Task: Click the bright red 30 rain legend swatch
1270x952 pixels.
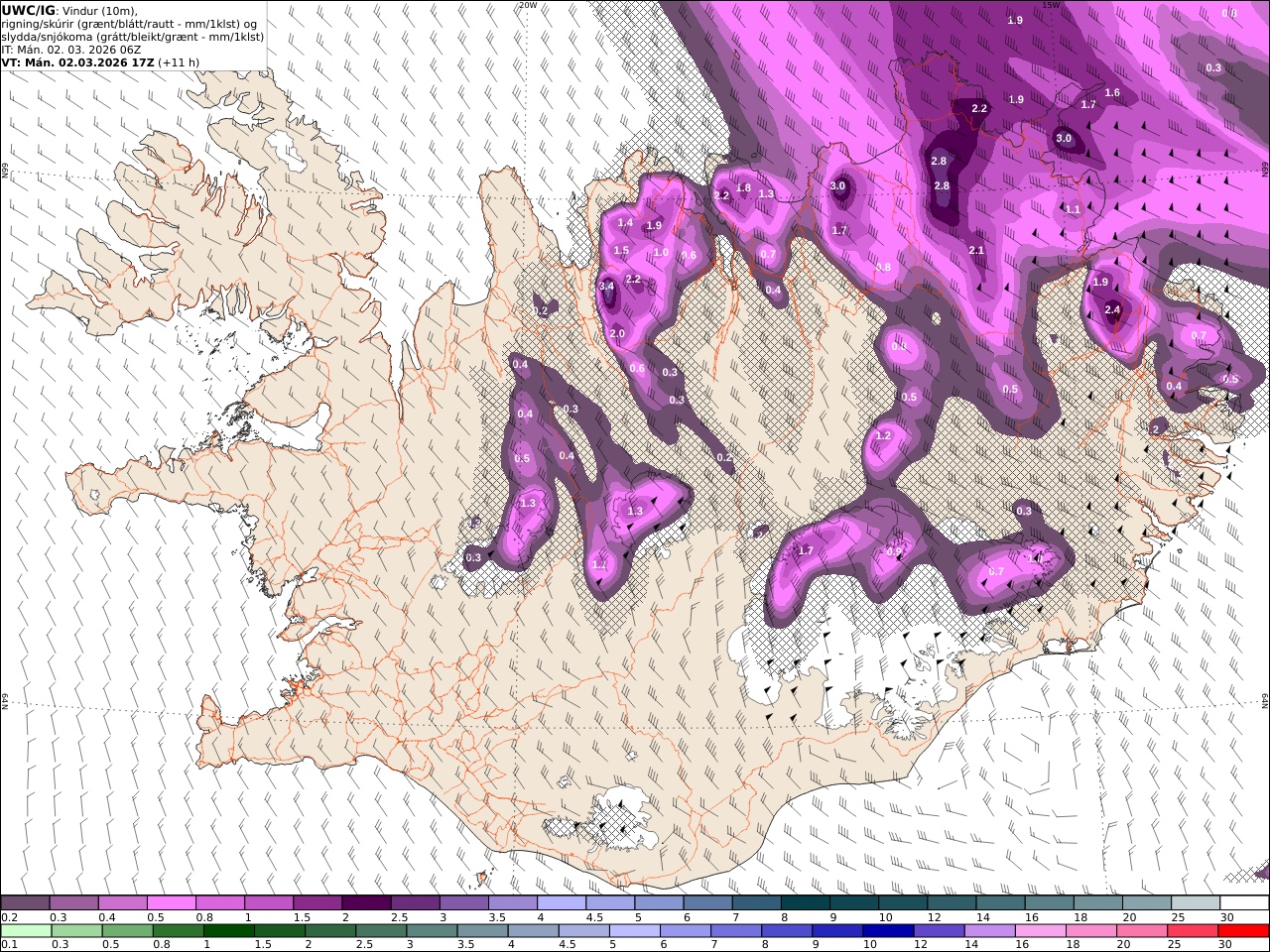Action: (1244, 931)
